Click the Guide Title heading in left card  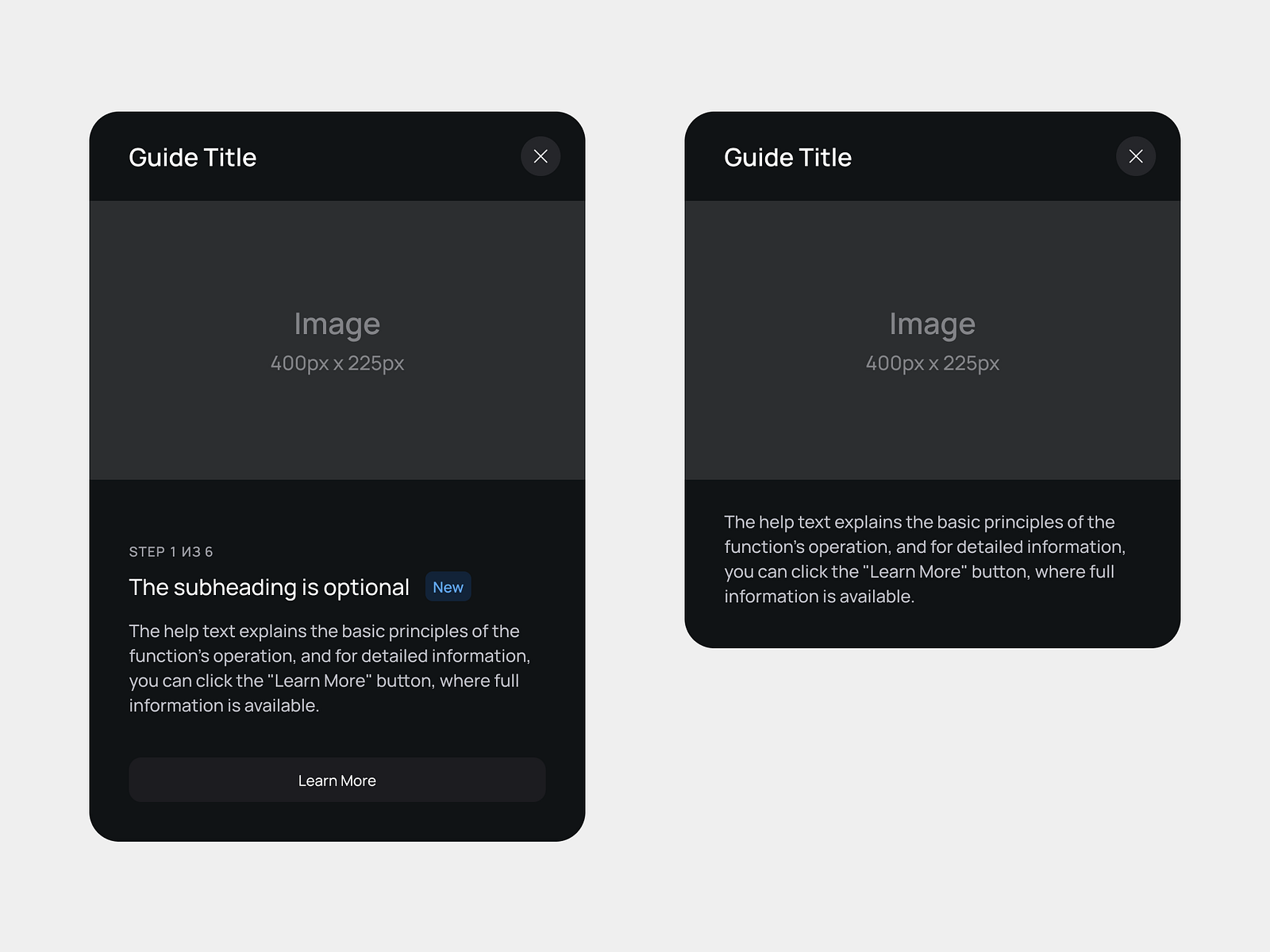[x=193, y=157]
